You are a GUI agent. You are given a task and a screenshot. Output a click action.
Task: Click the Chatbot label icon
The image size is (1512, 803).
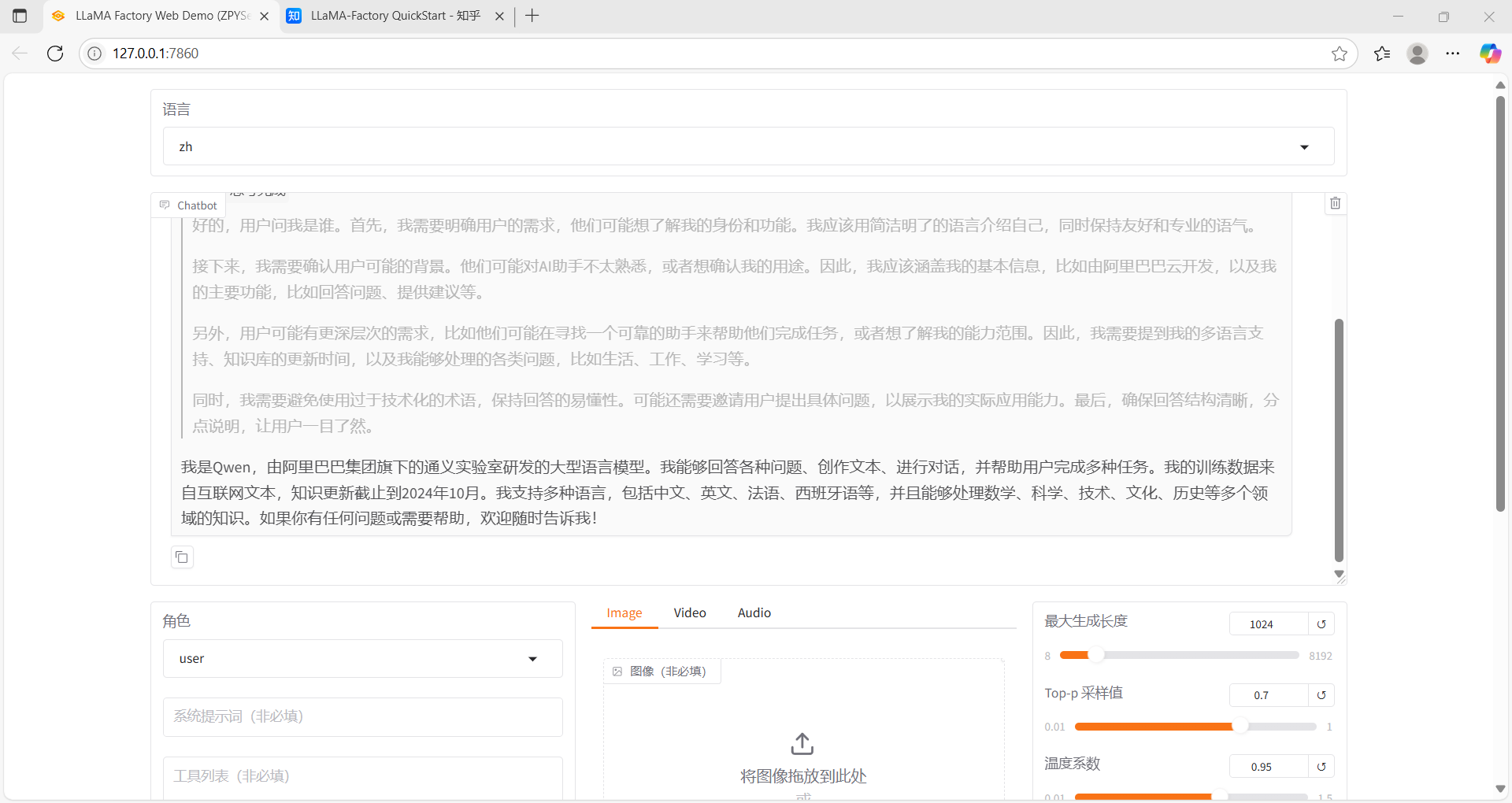(165, 205)
